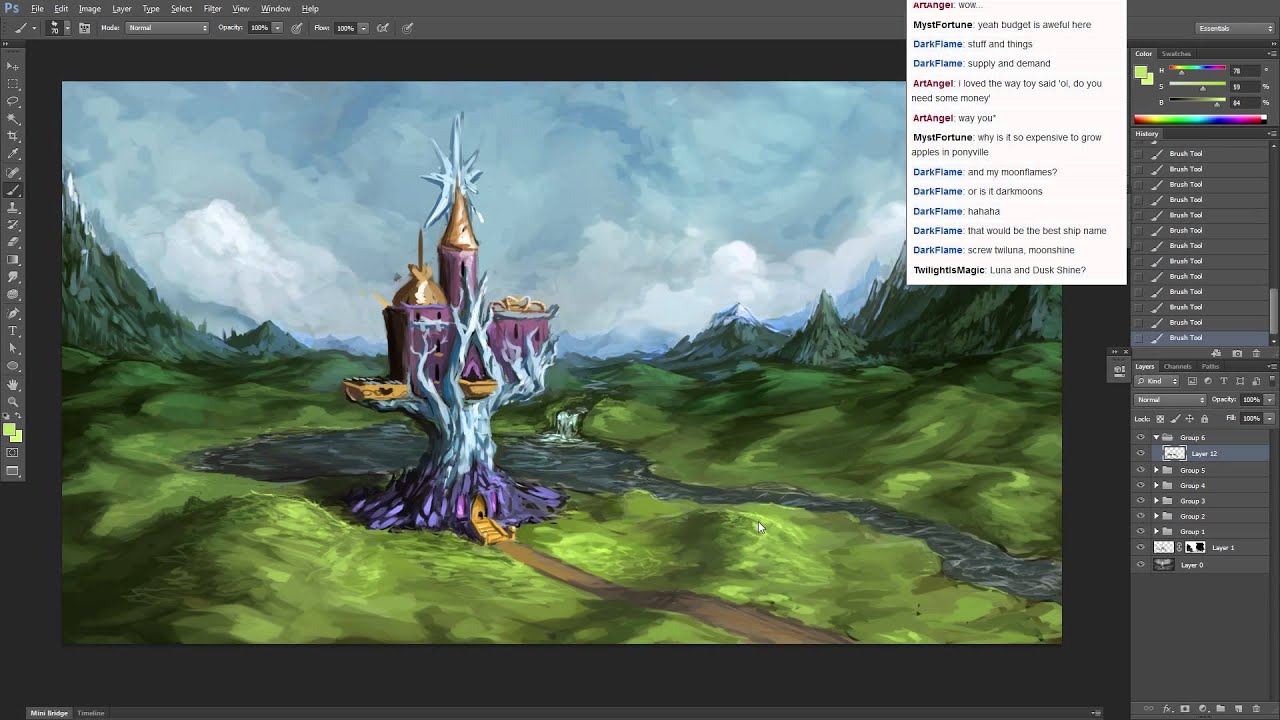Hide the Layer 0 layer

pyautogui.click(x=1140, y=565)
